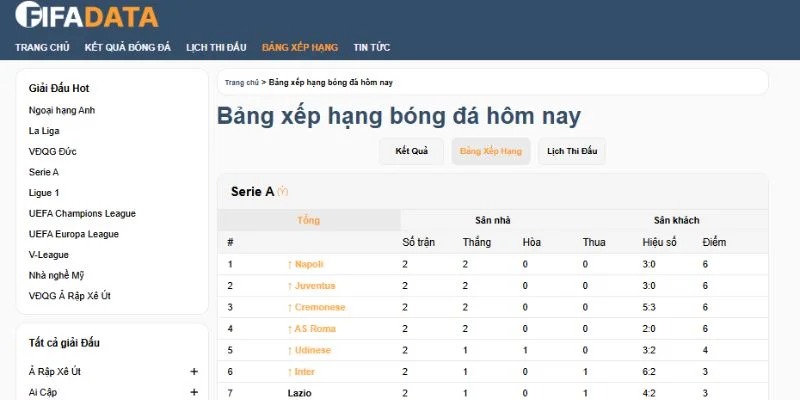Click the Lịch Thi Đấu button below heading
The width and height of the screenshot is (800, 400).
pos(572,151)
